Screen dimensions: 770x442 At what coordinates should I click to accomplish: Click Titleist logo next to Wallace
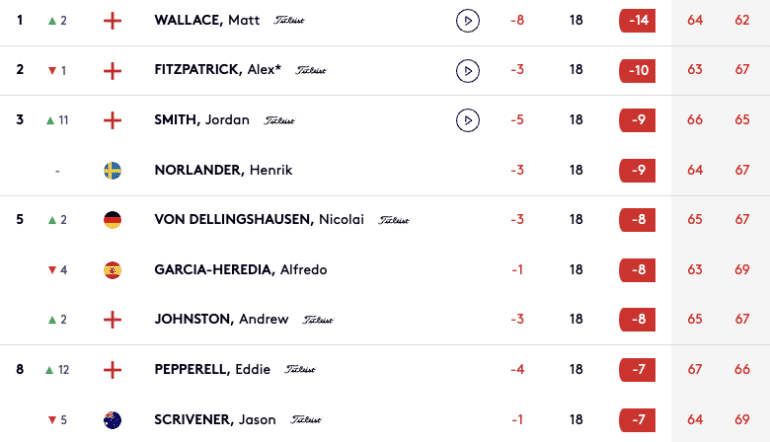point(289,20)
